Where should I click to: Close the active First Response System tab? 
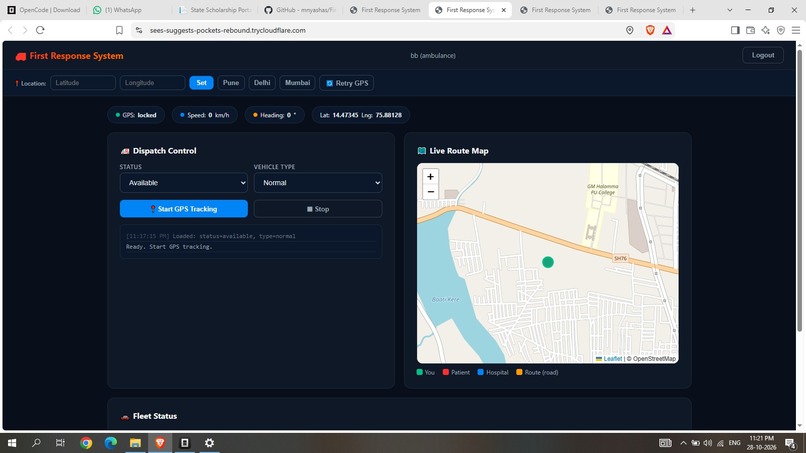coord(504,10)
